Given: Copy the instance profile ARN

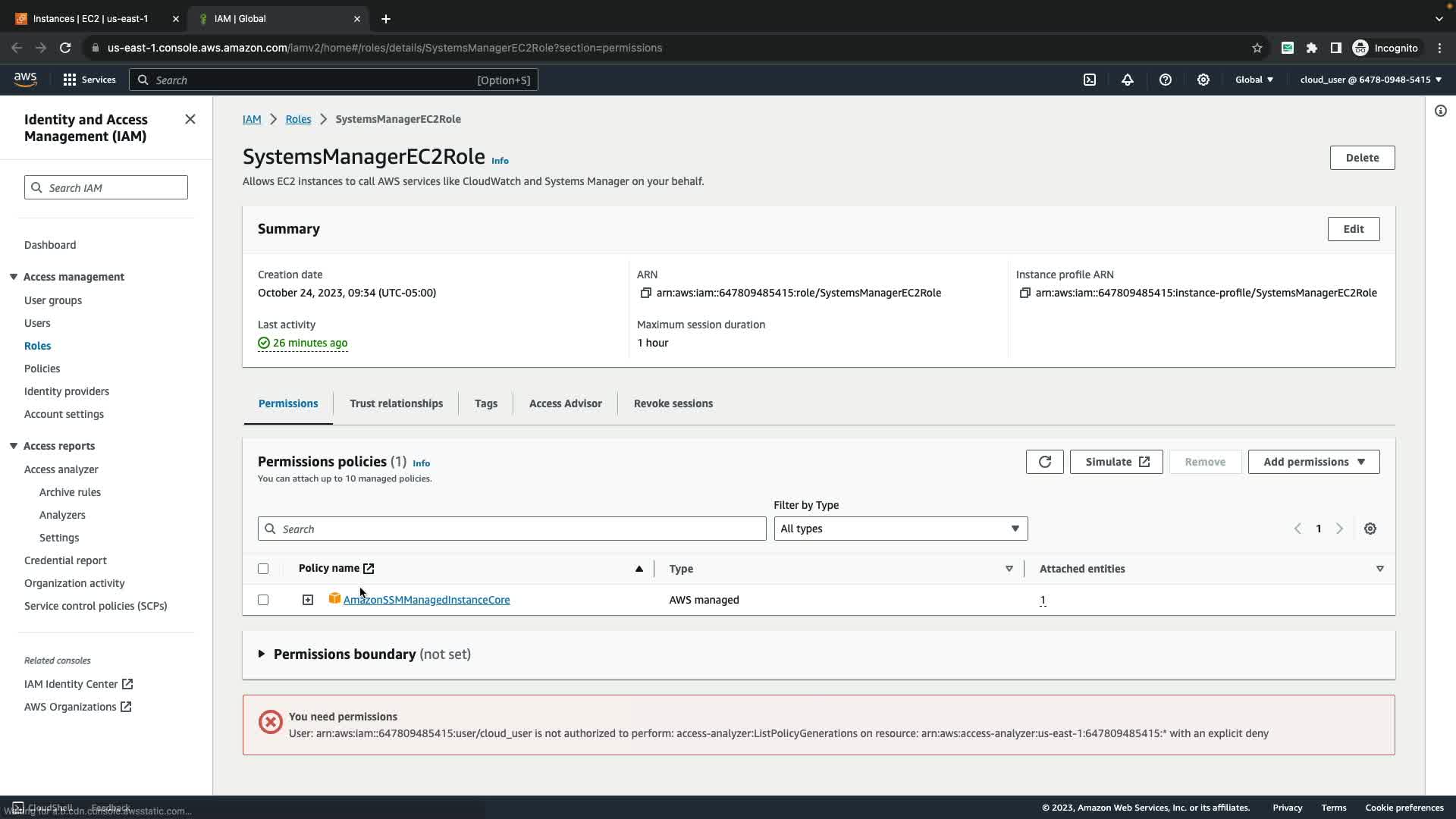Looking at the screenshot, I should pyautogui.click(x=1025, y=293).
